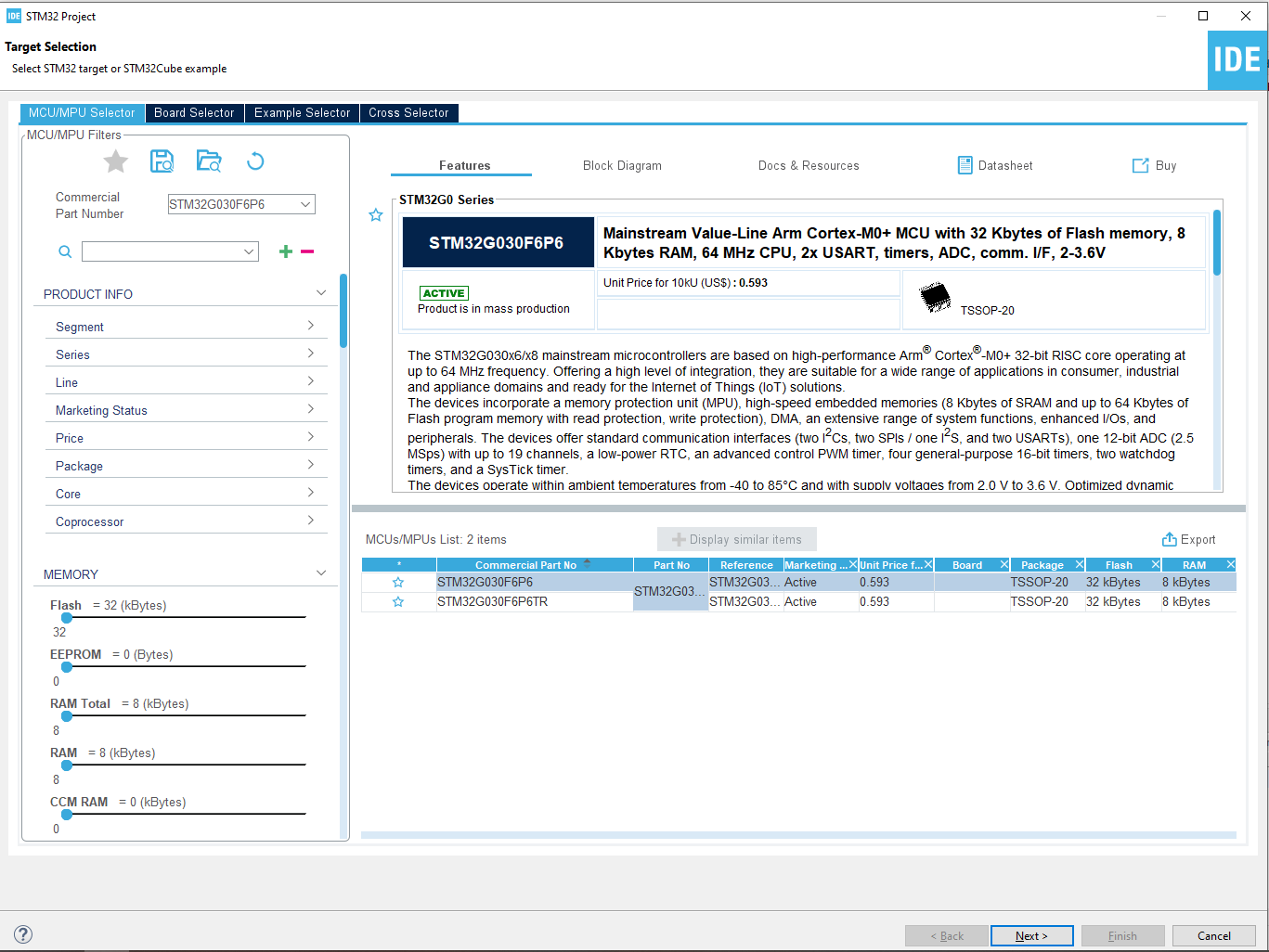Open the Cross Selector tab

coord(408,113)
